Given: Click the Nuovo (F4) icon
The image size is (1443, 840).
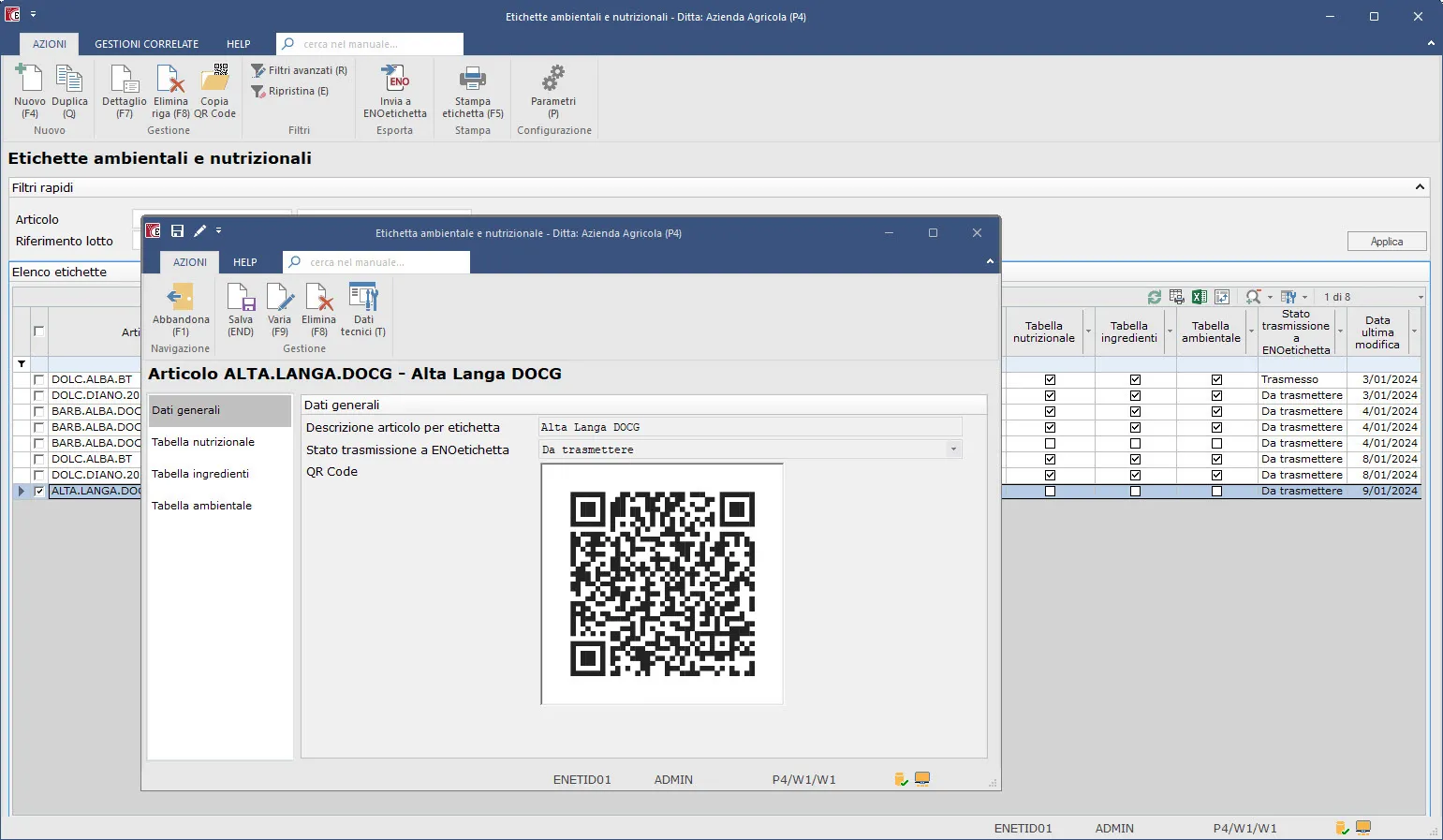Looking at the screenshot, I should 29,80.
